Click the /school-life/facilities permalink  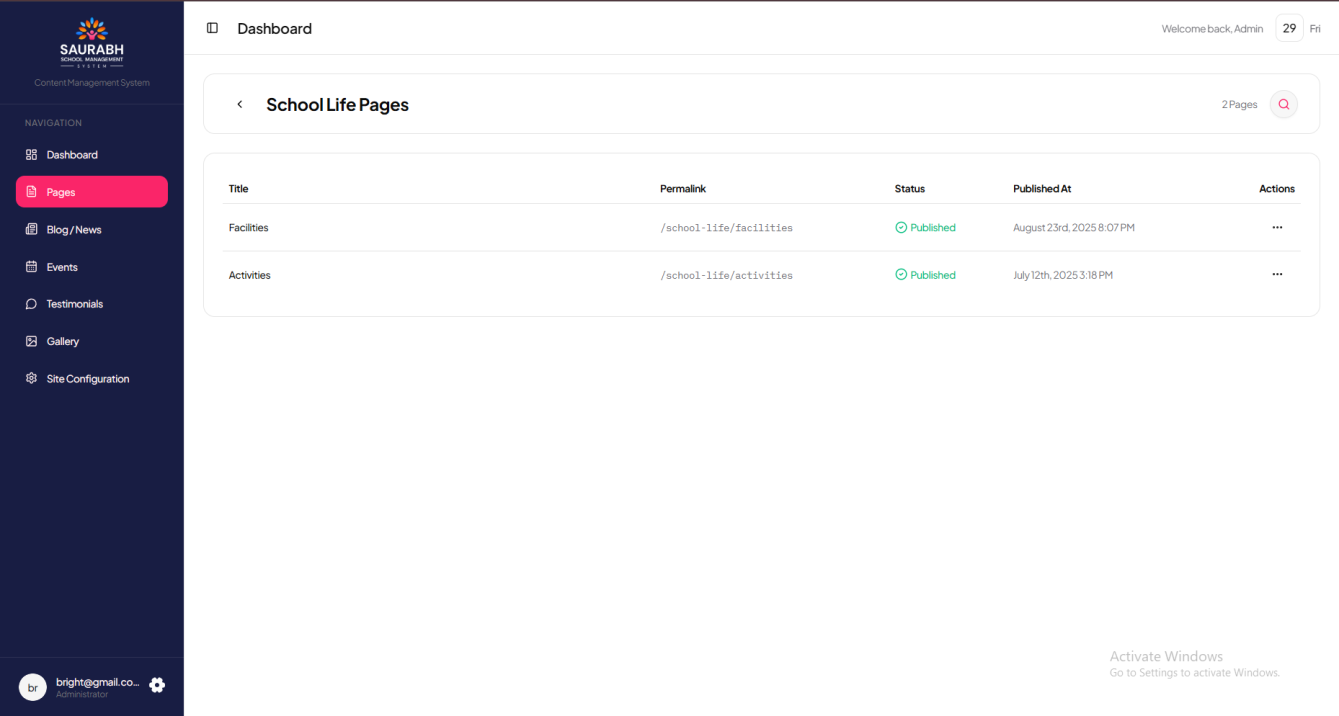pyautogui.click(x=726, y=228)
